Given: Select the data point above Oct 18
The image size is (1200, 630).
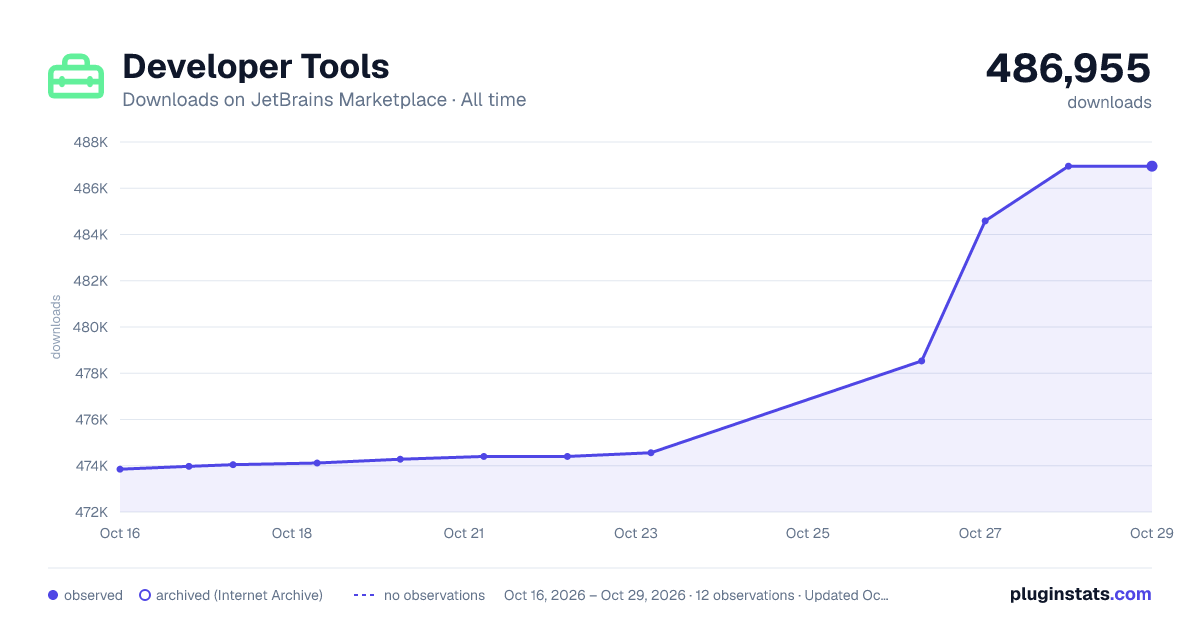Looking at the screenshot, I should (x=317, y=463).
